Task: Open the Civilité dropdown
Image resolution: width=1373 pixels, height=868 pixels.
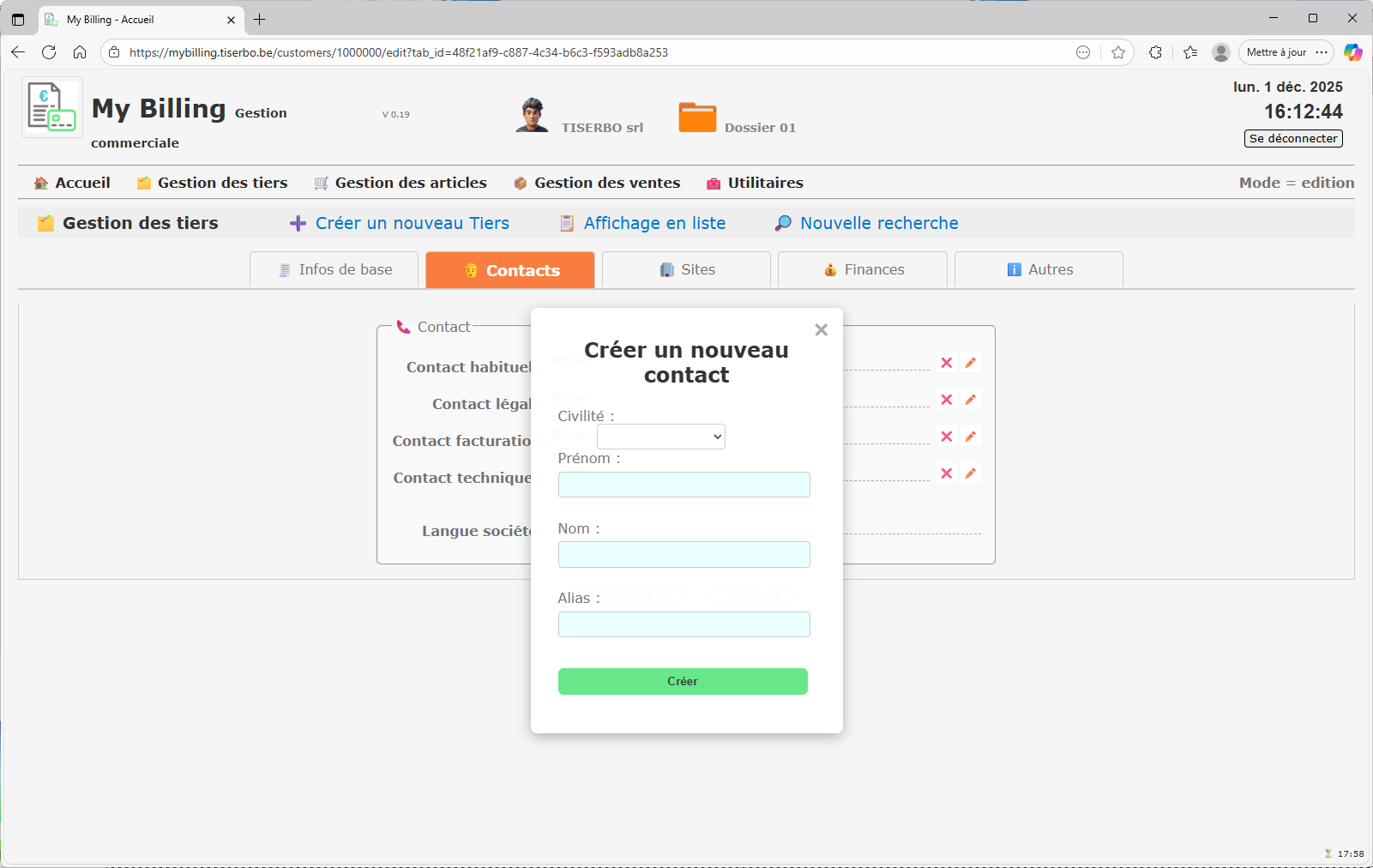Action: 659,437
